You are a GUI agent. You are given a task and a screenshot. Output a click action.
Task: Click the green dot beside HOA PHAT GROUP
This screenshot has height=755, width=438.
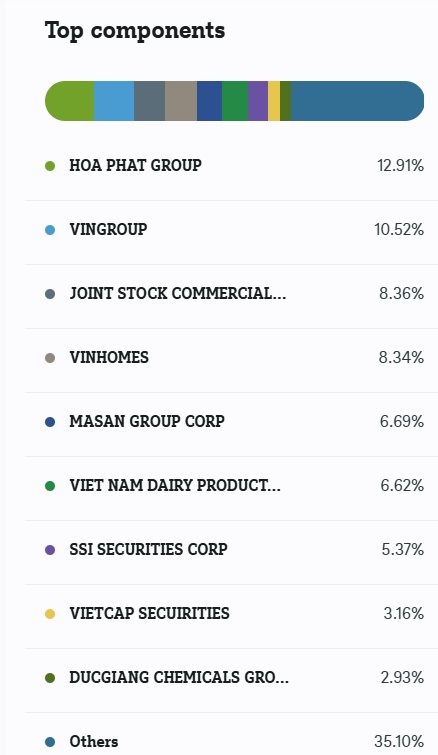pos(50,166)
